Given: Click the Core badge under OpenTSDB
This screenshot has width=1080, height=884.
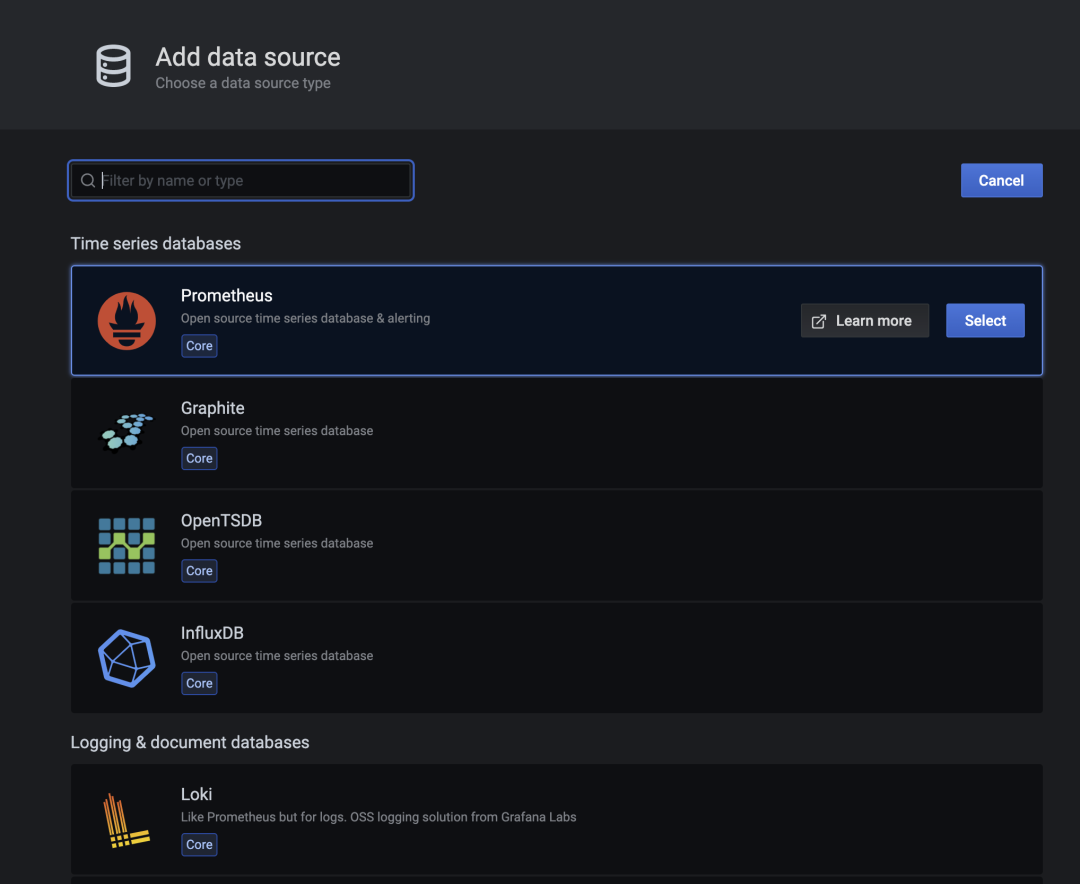Looking at the screenshot, I should (199, 571).
